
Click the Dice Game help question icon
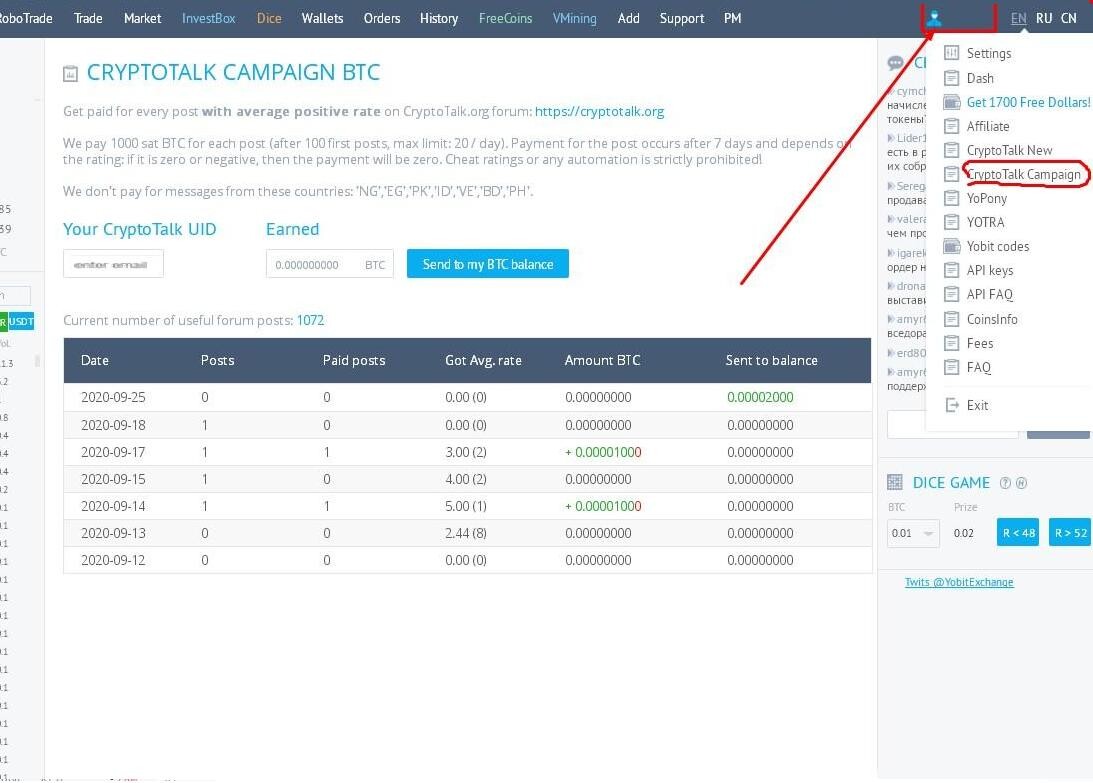(x=1005, y=482)
